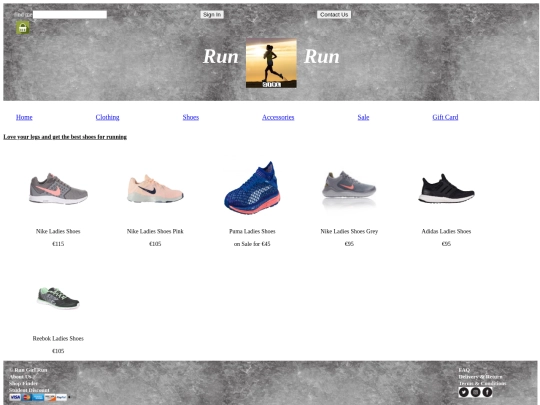Open the Terms & Conditions footer link

482,383
